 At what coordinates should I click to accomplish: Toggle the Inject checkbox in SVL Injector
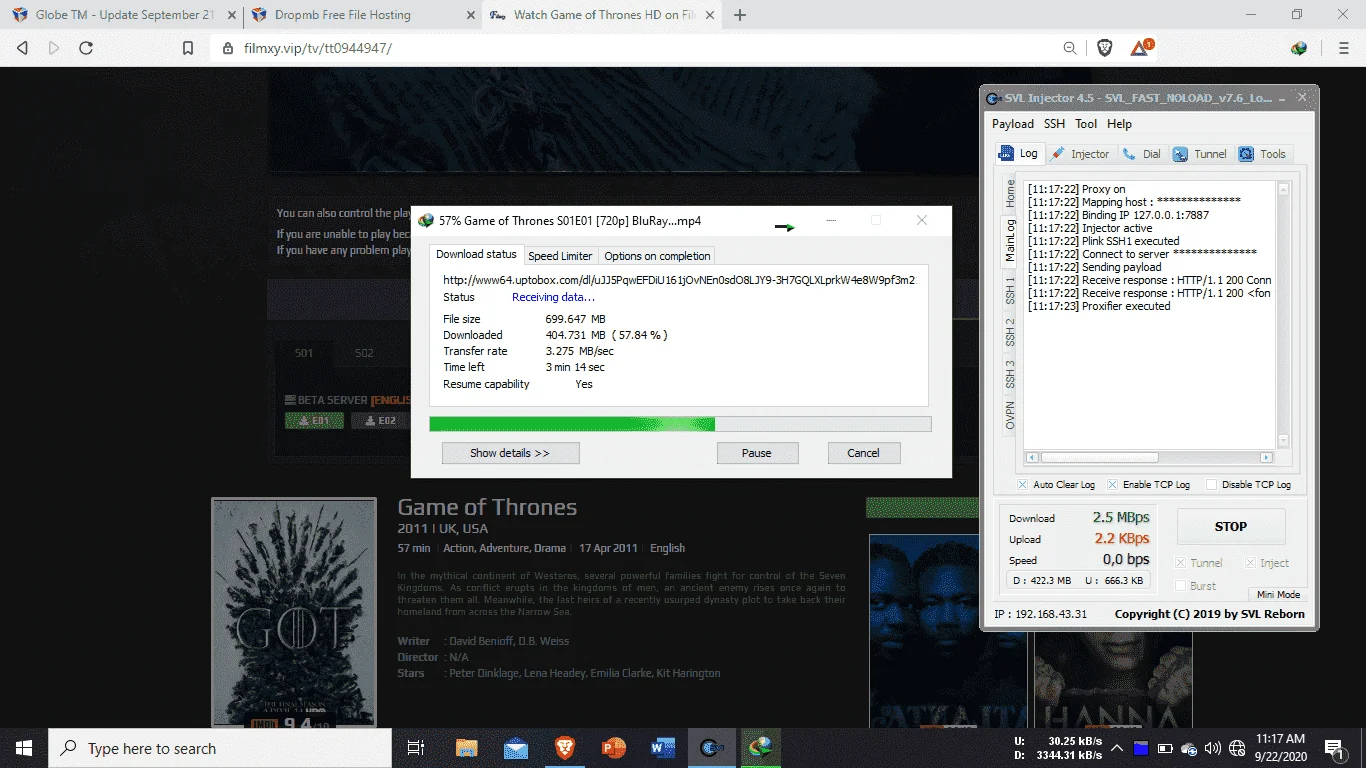coord(1251,563)
